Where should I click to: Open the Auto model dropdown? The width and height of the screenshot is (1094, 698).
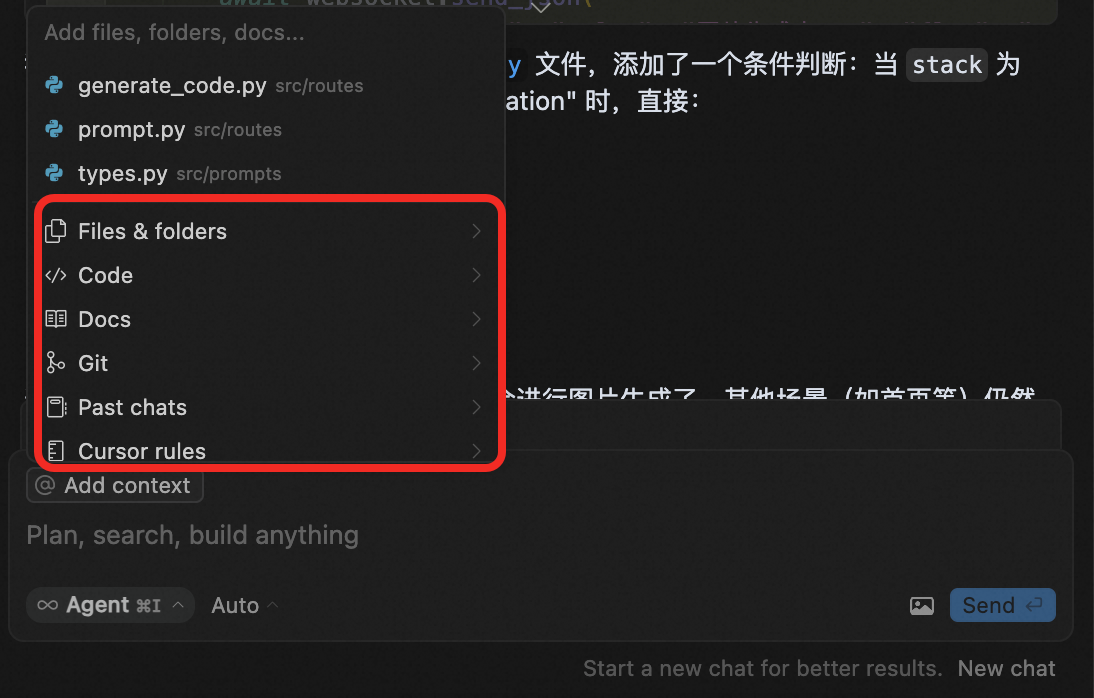[244, 605]
